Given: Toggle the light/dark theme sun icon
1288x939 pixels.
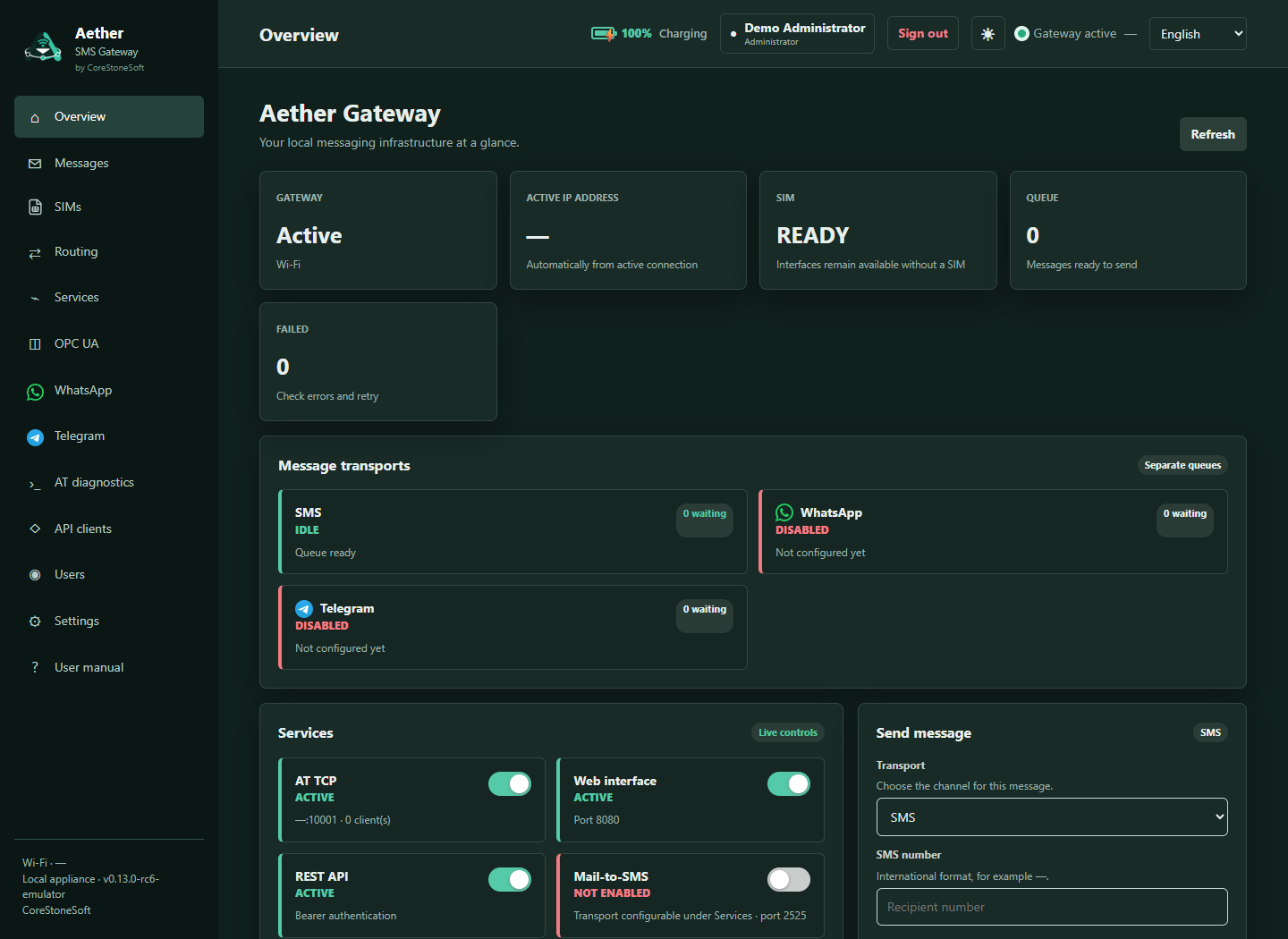Looking at the screenshot, I should click(x=987, y=34).
